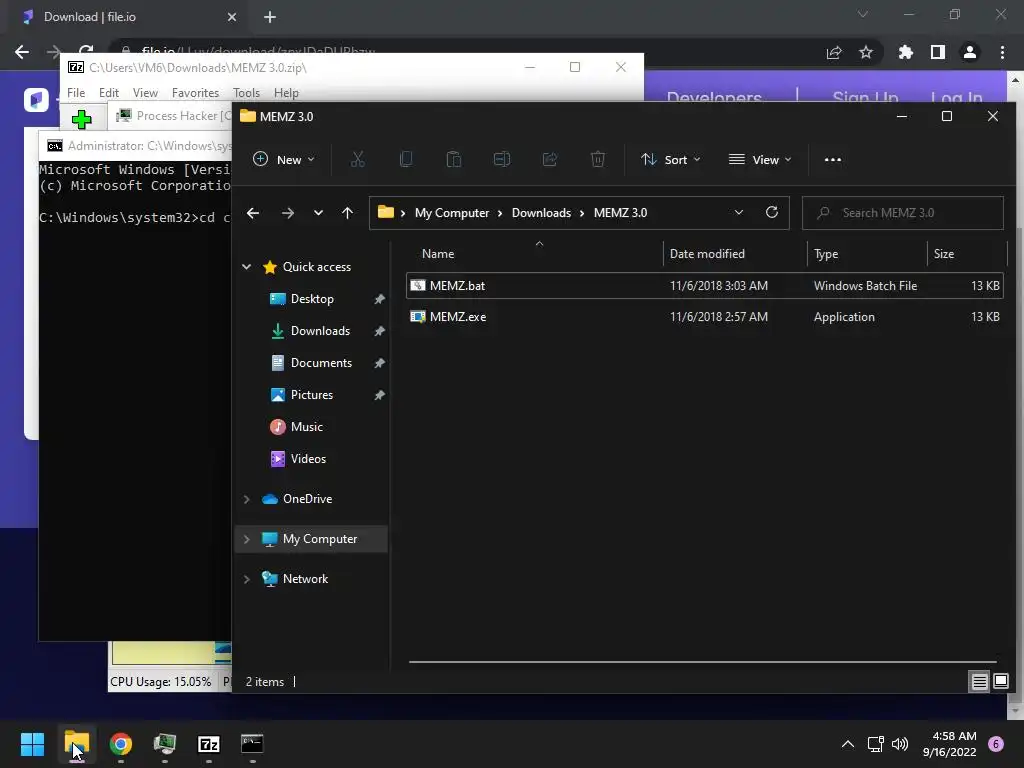
Task: Select Downloads in Quick access sidebar
Action: tap(320, 330)
